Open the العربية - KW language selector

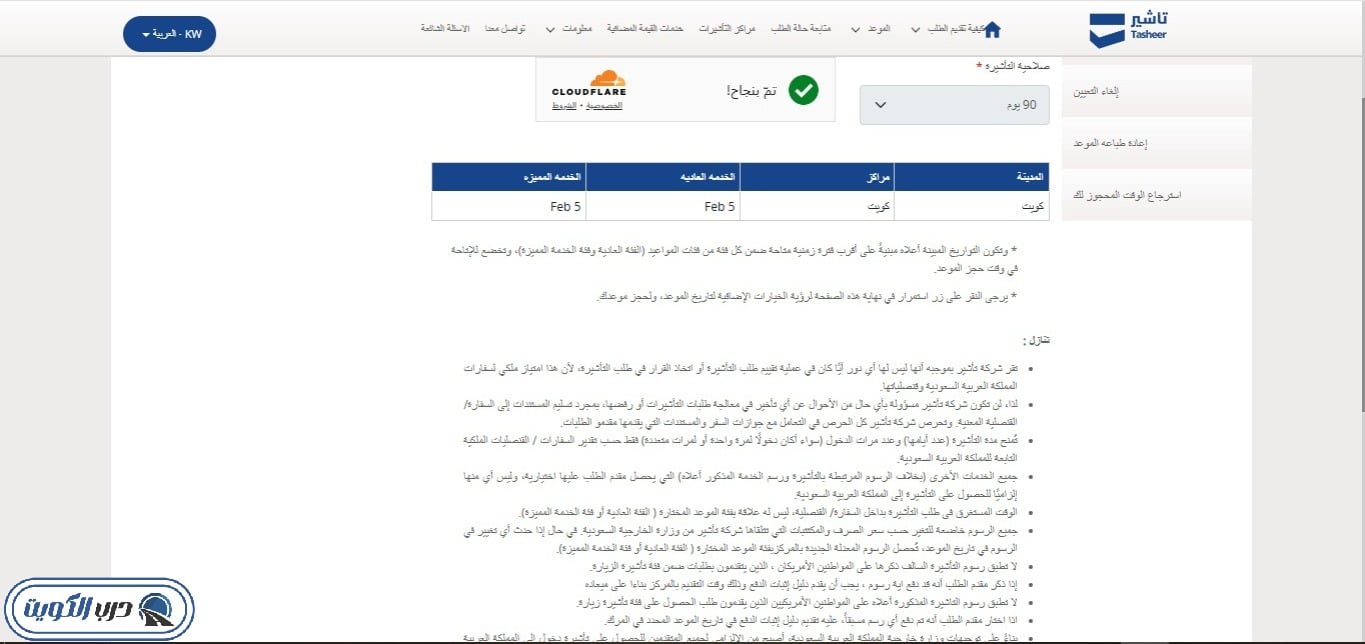[x=169, y=32]
